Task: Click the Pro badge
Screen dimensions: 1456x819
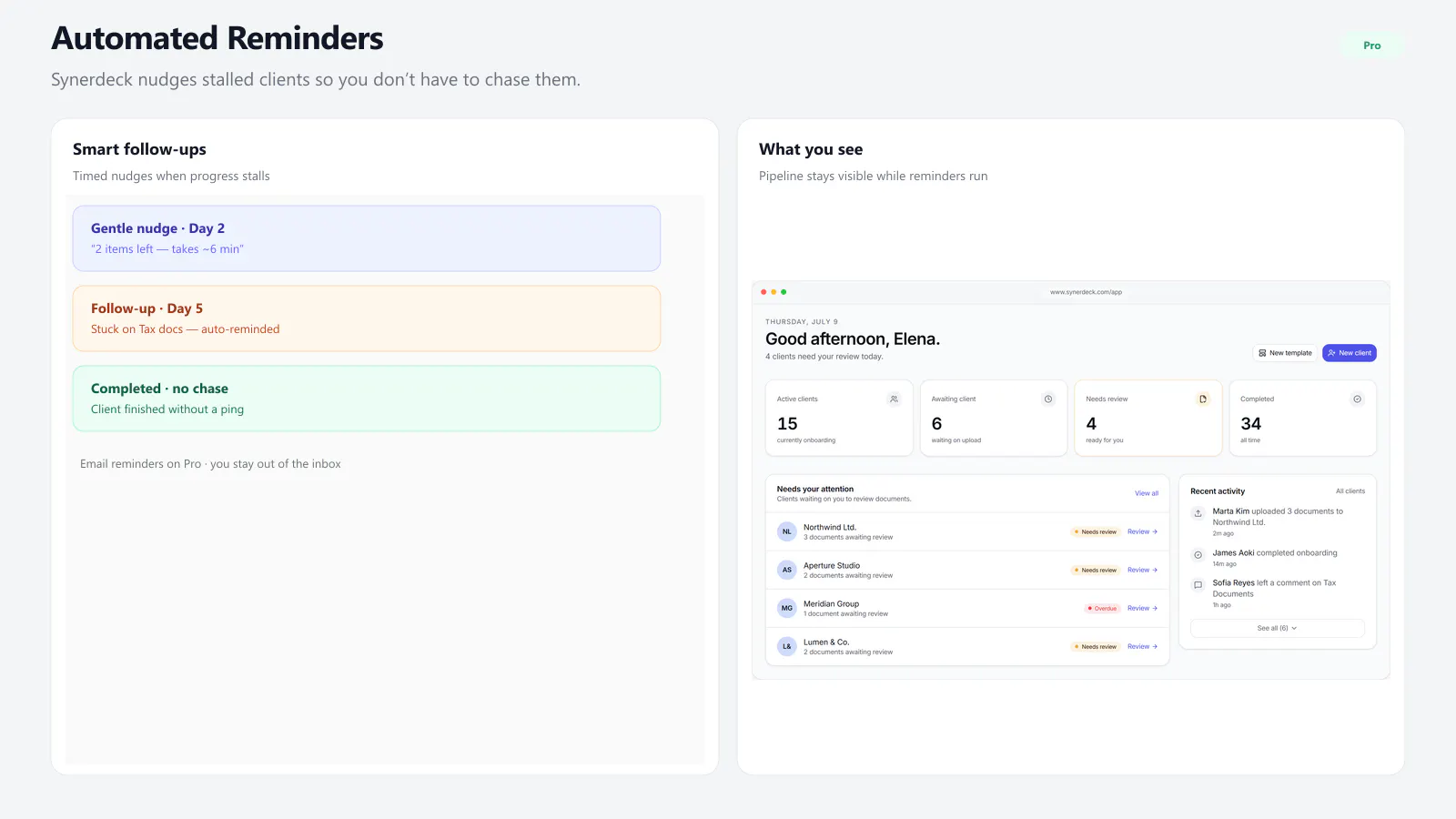Action: (x=1372, y=45)
